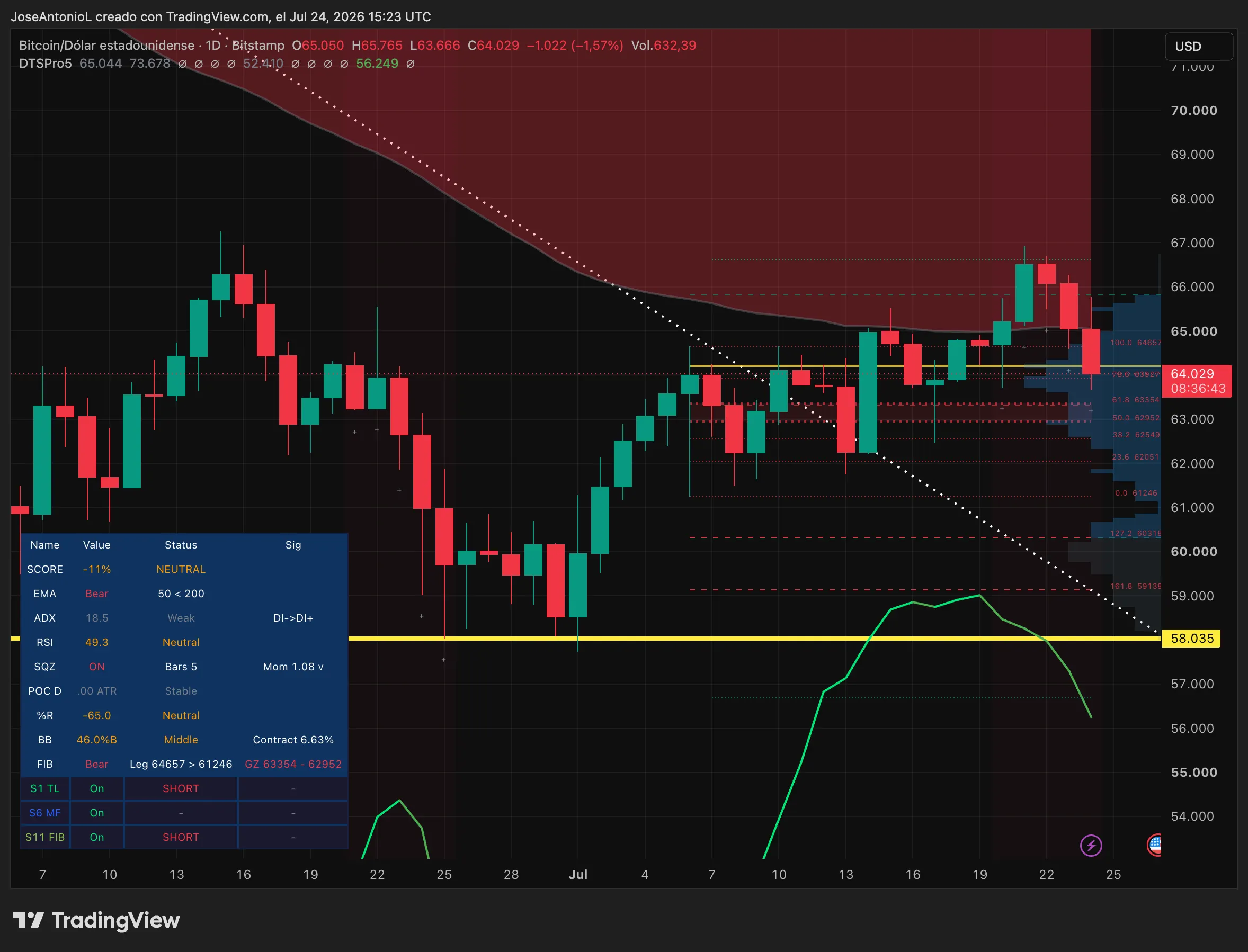Click the US flag event icon

[1154, 845]
